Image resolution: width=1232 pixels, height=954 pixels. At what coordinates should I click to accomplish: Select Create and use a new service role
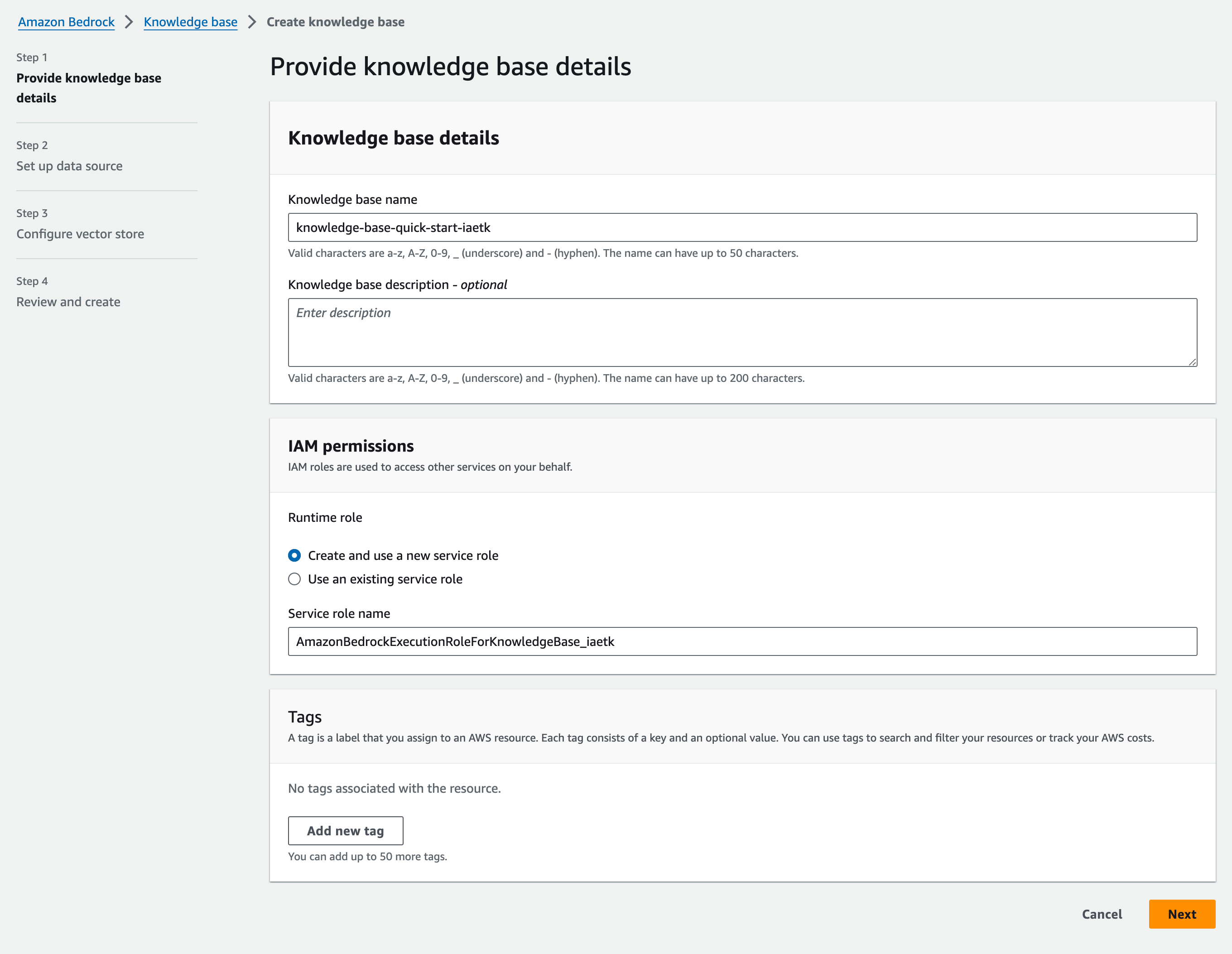[294, 556]
